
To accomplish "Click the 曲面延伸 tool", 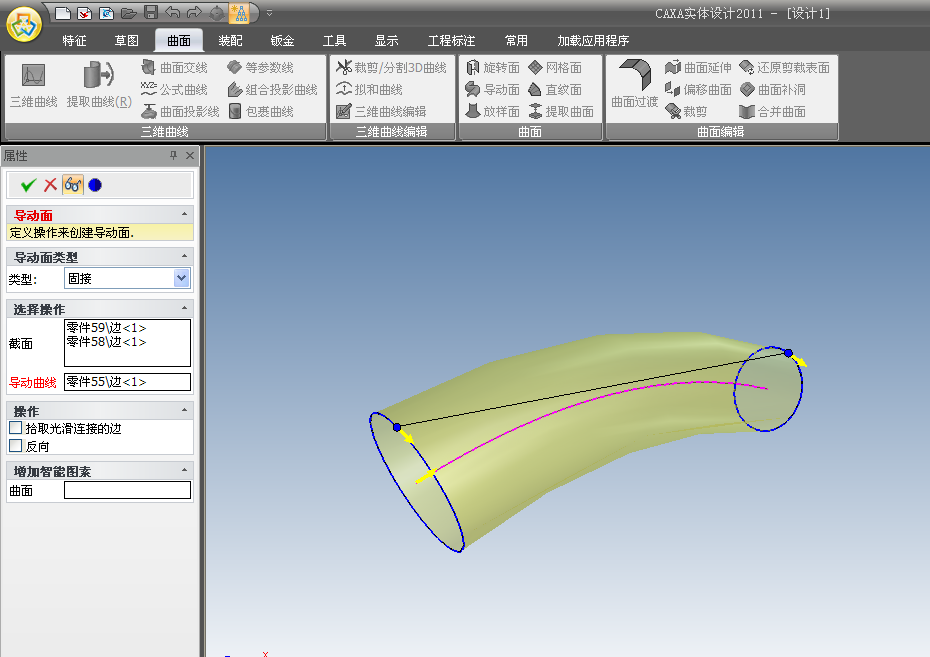I will 698,68.
